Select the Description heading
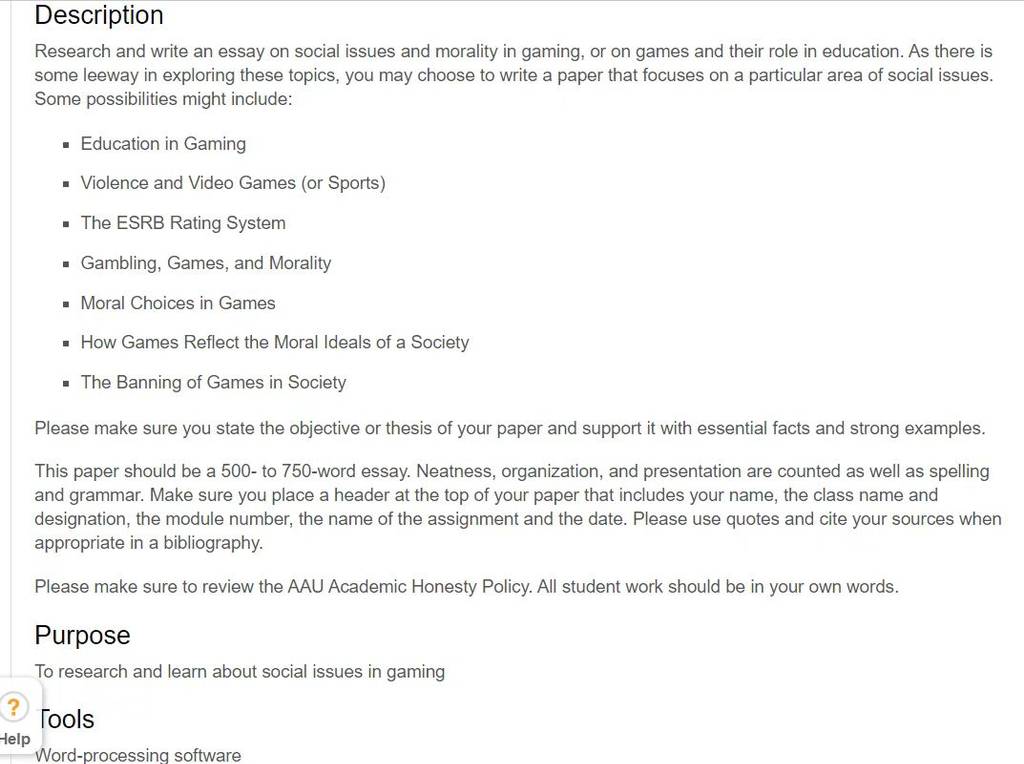 (x=99, y=15)
